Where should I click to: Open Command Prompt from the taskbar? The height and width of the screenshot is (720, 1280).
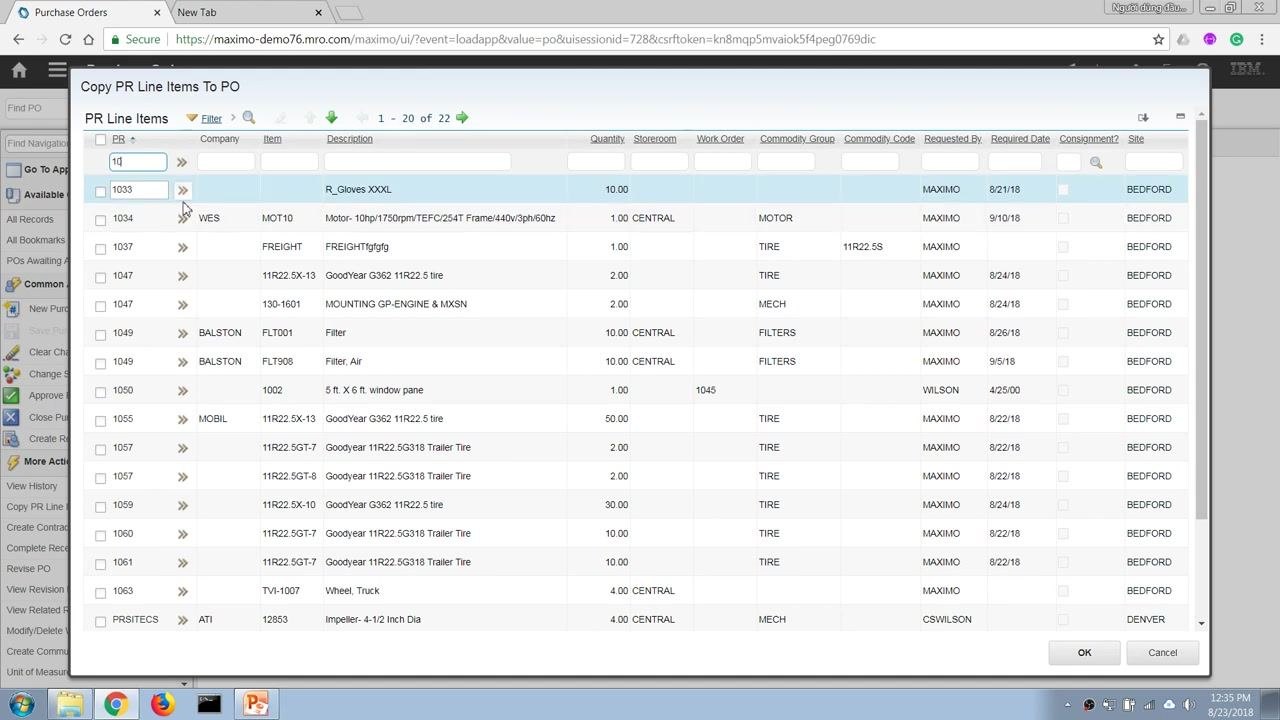(x=209, y=704)
